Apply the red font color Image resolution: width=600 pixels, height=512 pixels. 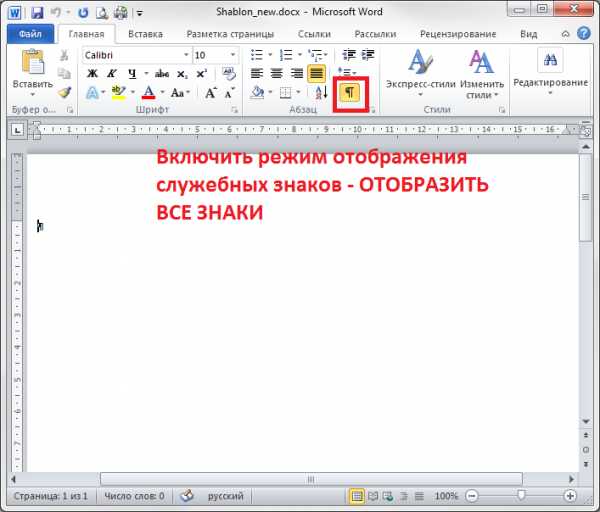tap(148, 93)
